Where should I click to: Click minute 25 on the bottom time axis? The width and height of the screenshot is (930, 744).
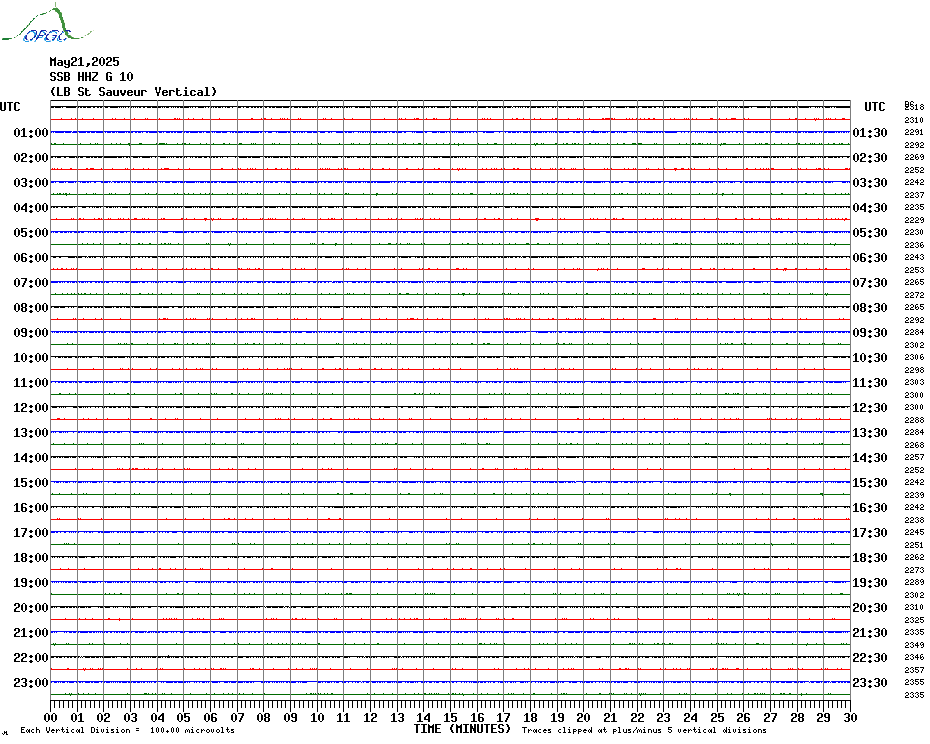pos(717,717)
